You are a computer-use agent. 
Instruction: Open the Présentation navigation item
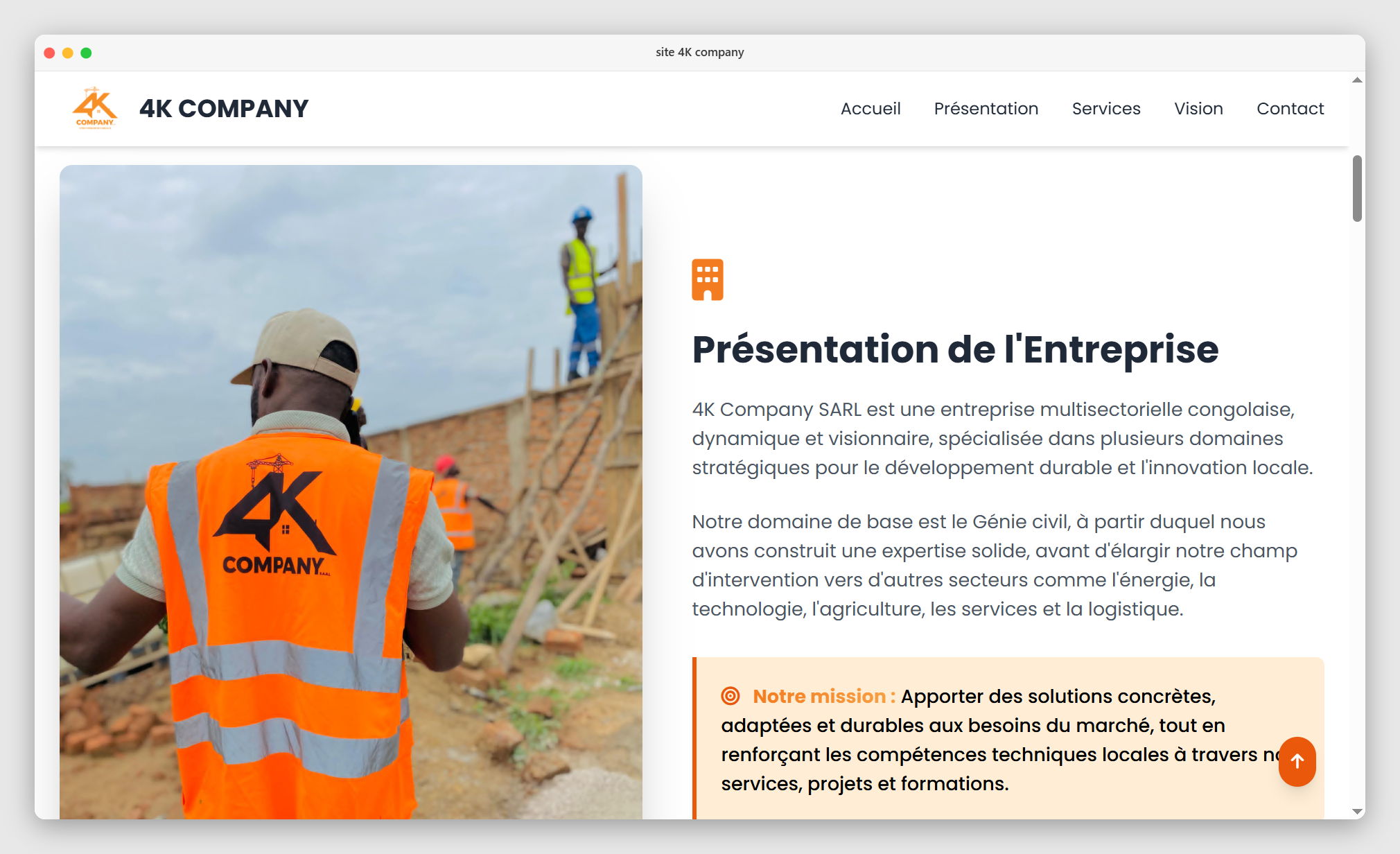click(986, 109)
